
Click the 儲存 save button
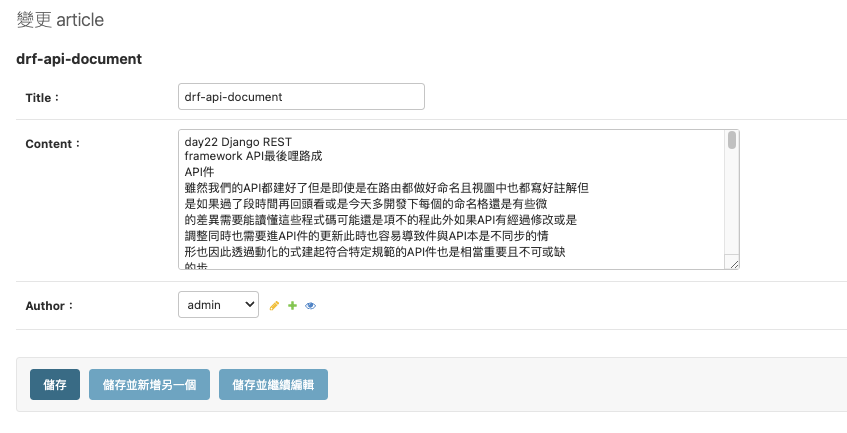55,384
